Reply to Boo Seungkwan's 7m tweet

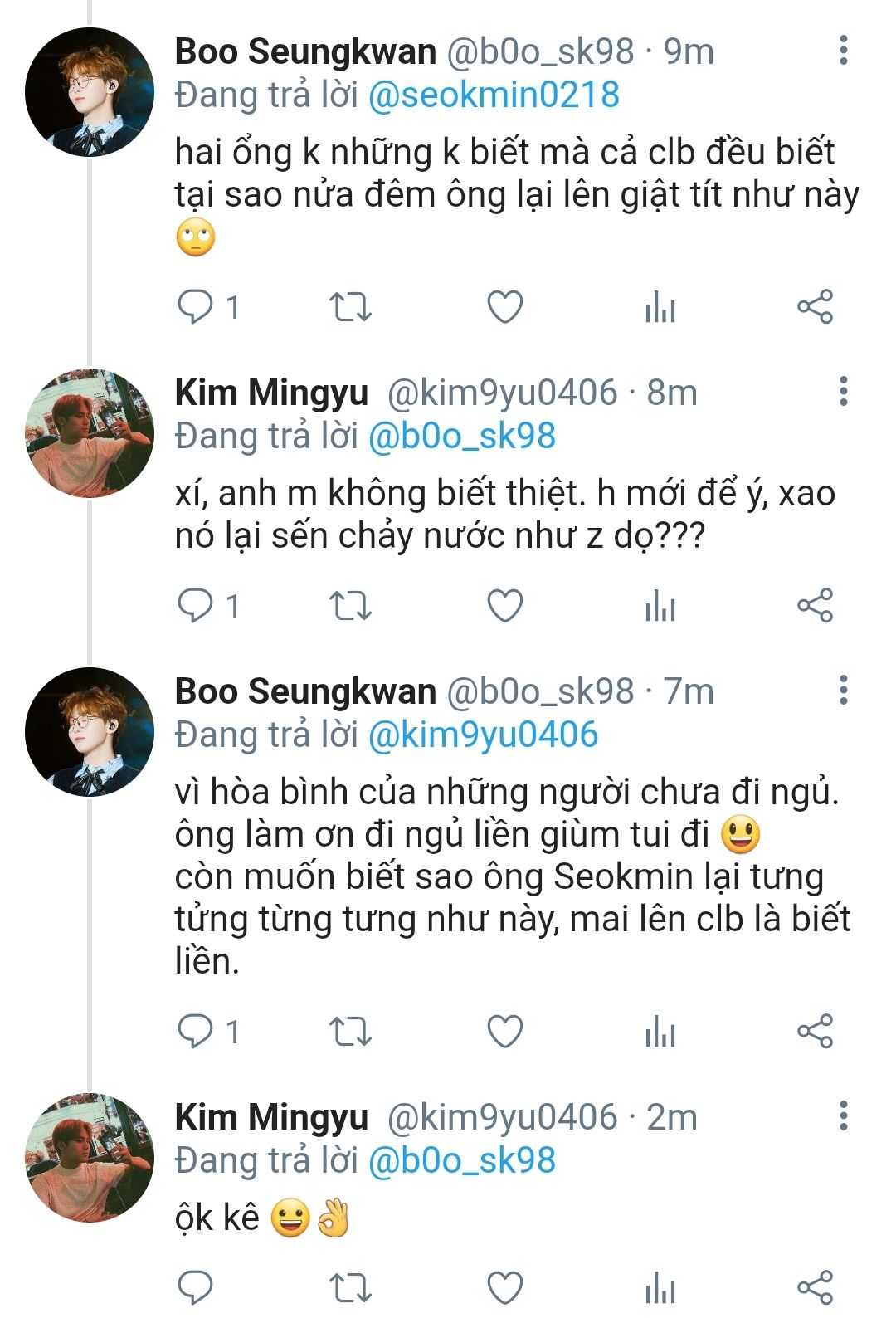pyautogui.click(x=196, y=1032)
